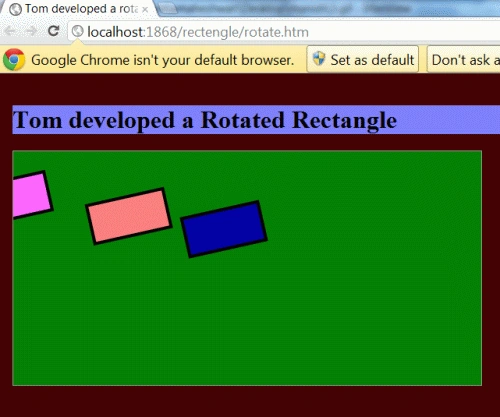Select the 'Tom developed a rota' browser tab
This screenshot has height=417, width=500.
[78, 9]
